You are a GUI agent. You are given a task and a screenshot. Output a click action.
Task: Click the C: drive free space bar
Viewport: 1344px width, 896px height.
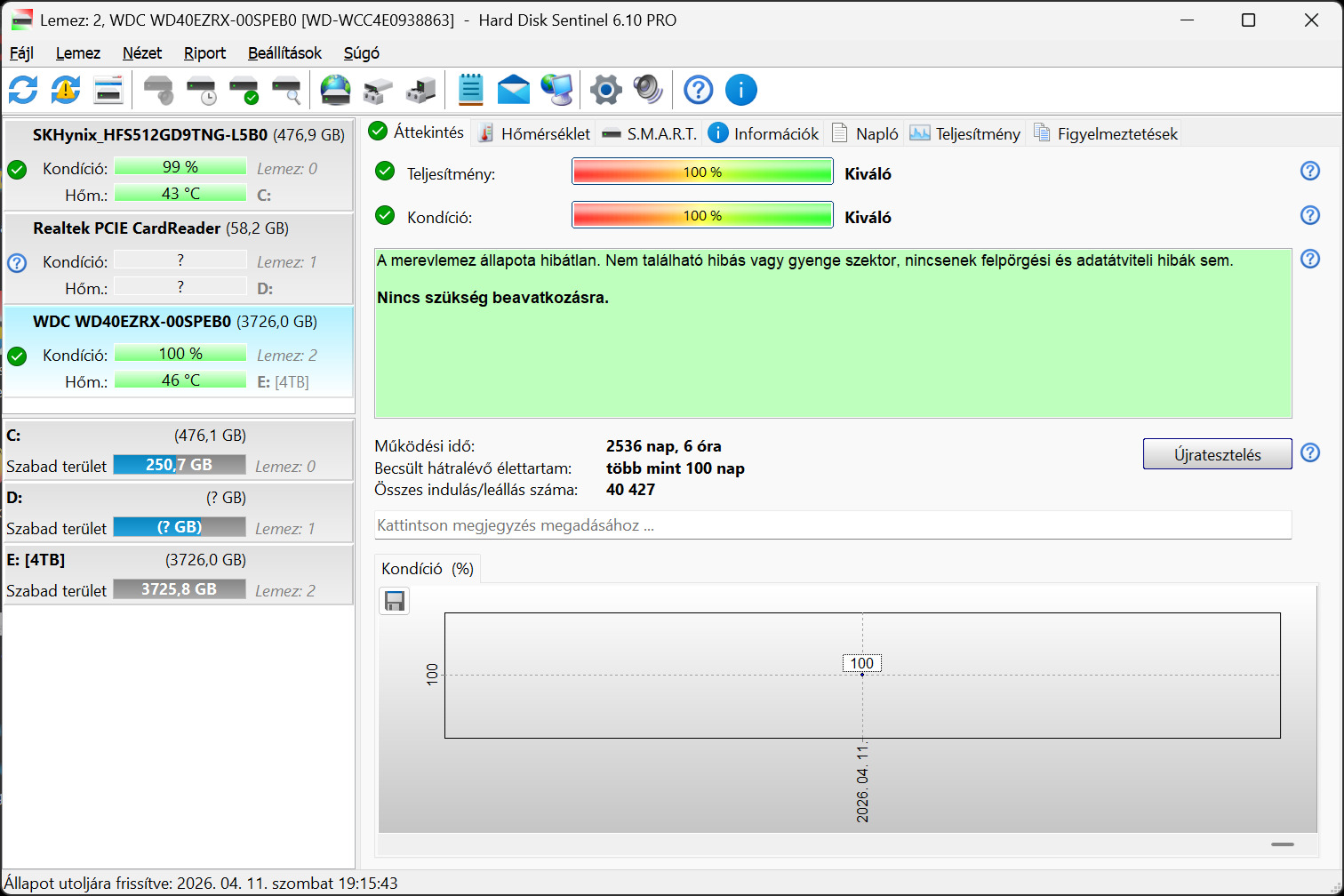coord(180,465)
